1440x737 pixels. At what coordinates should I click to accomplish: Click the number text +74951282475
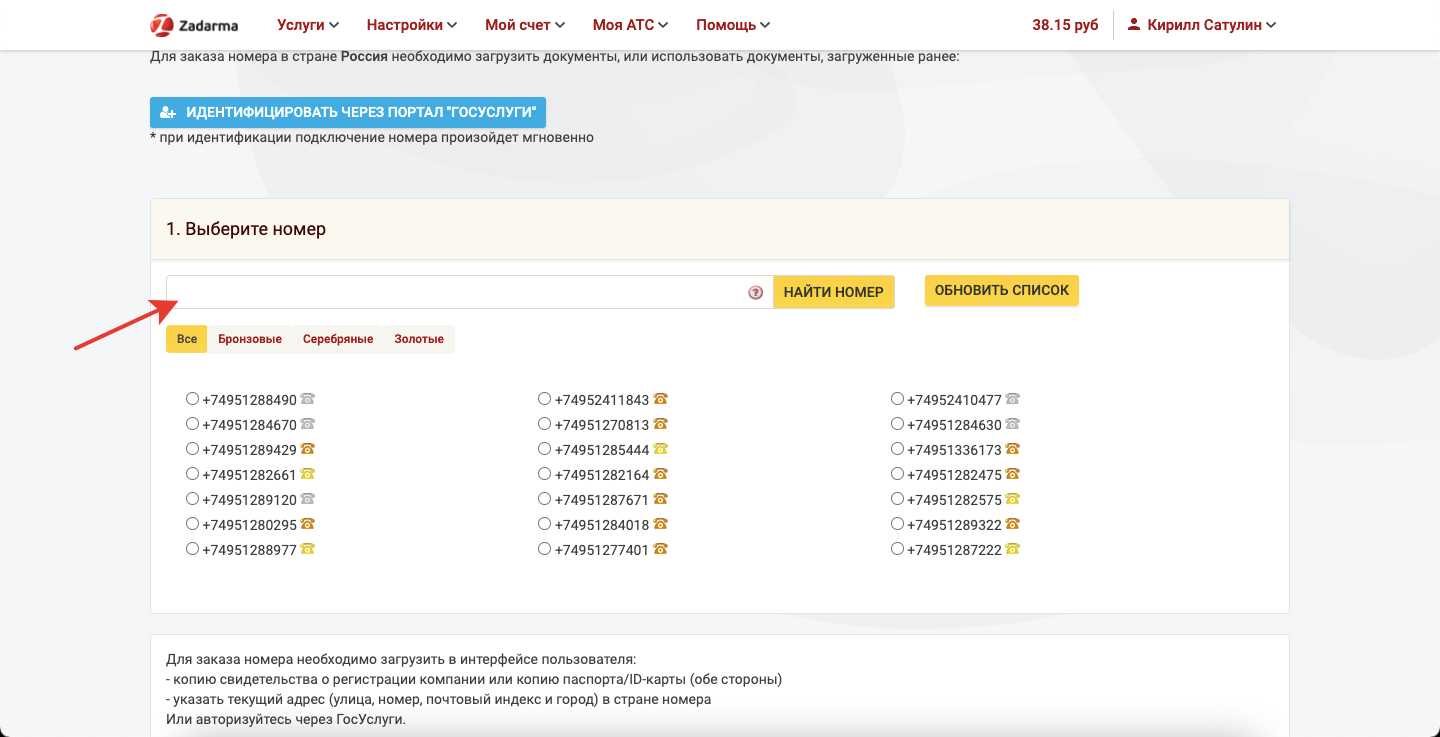(954, 474)
